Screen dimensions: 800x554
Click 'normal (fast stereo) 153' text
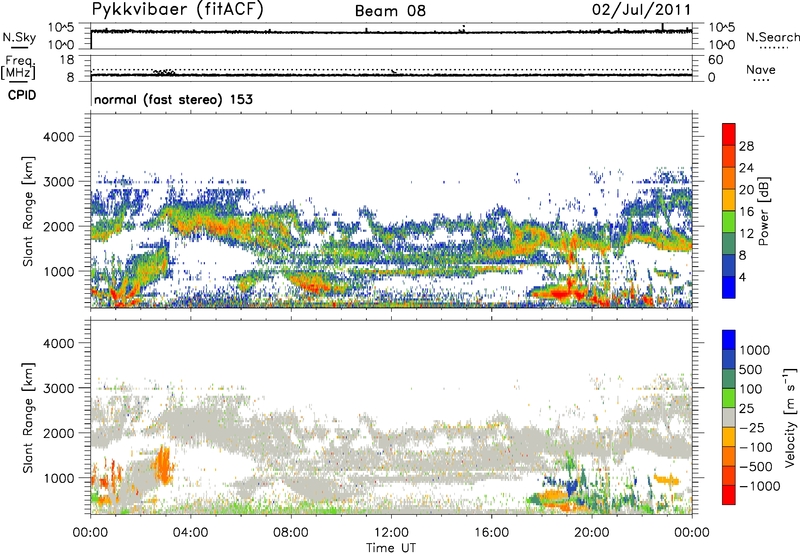tap(173, 99)
